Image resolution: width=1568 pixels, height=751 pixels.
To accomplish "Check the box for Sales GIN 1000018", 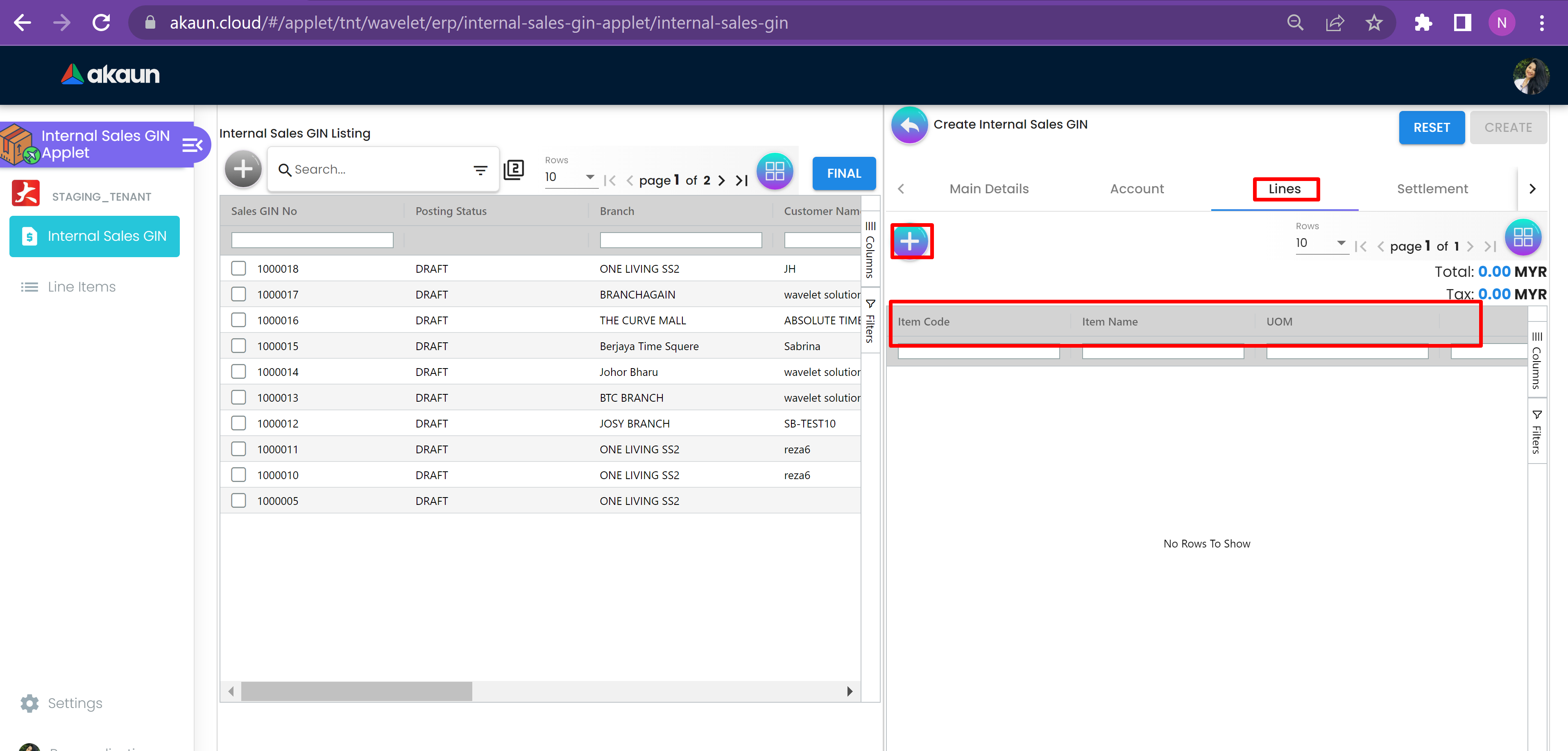I will [239, 268].
